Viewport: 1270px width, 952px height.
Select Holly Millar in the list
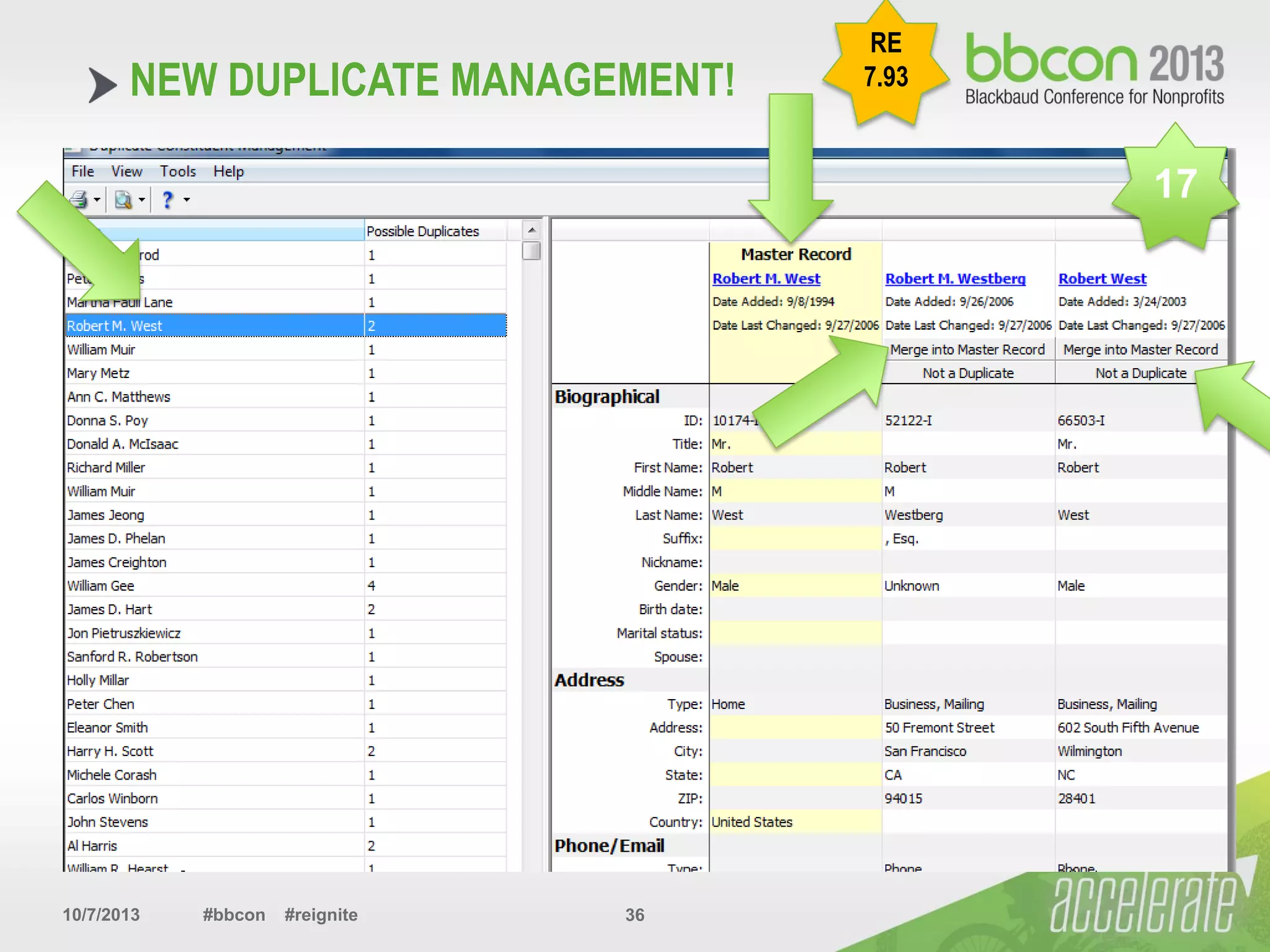(x=286, y=680)
